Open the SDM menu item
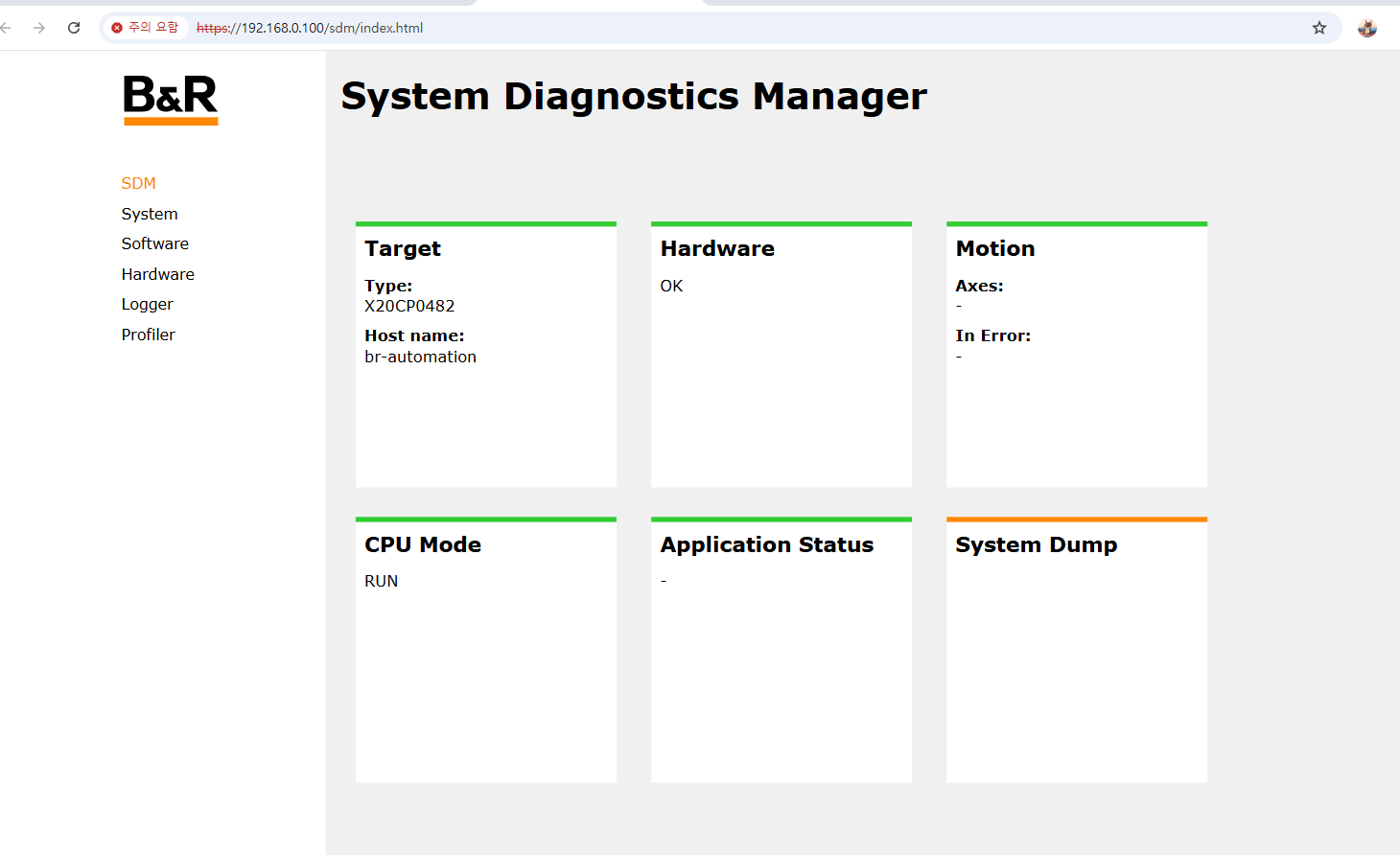 tap(138, 183)
